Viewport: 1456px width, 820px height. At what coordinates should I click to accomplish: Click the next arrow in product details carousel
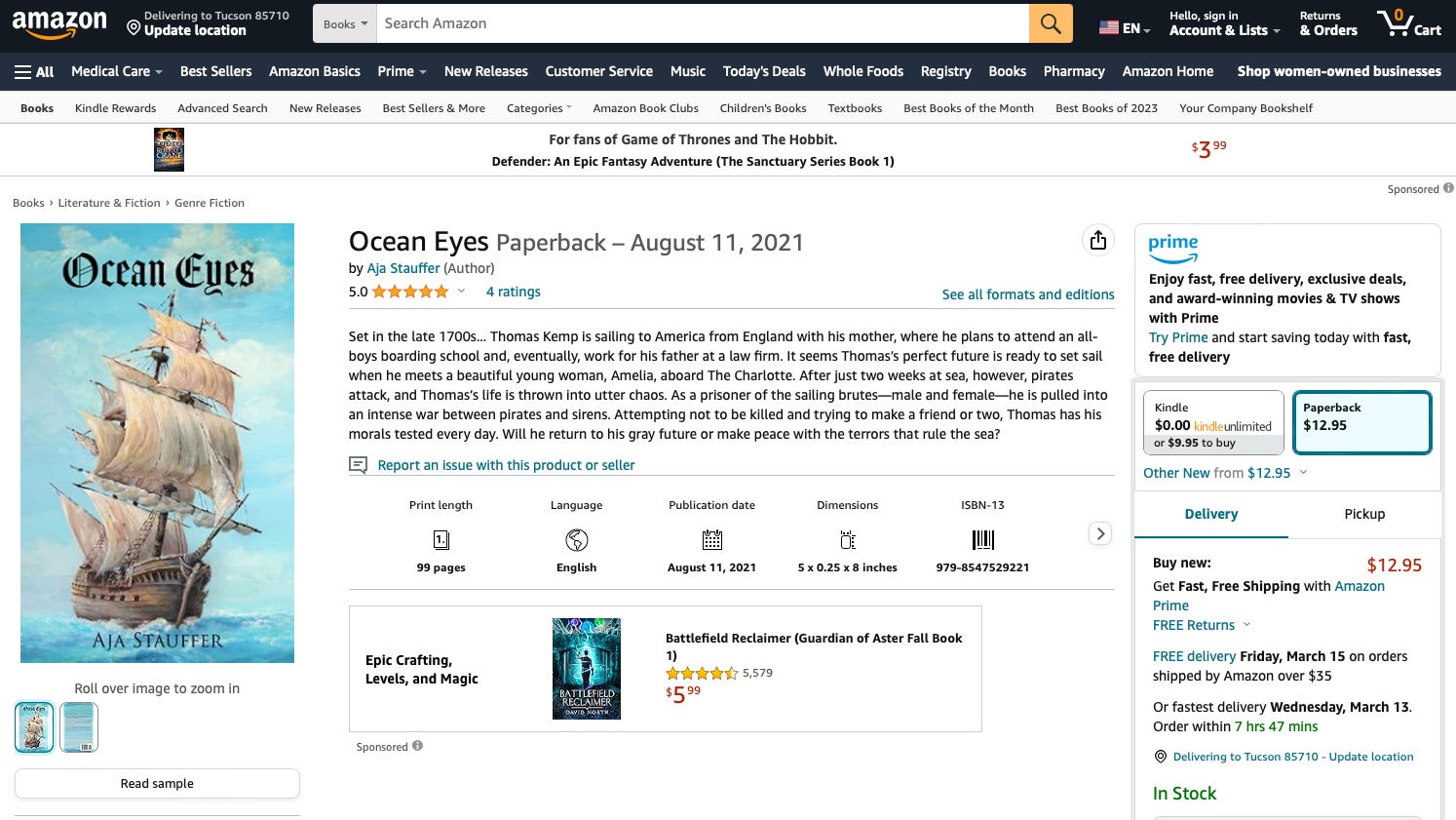[1100, 533]
